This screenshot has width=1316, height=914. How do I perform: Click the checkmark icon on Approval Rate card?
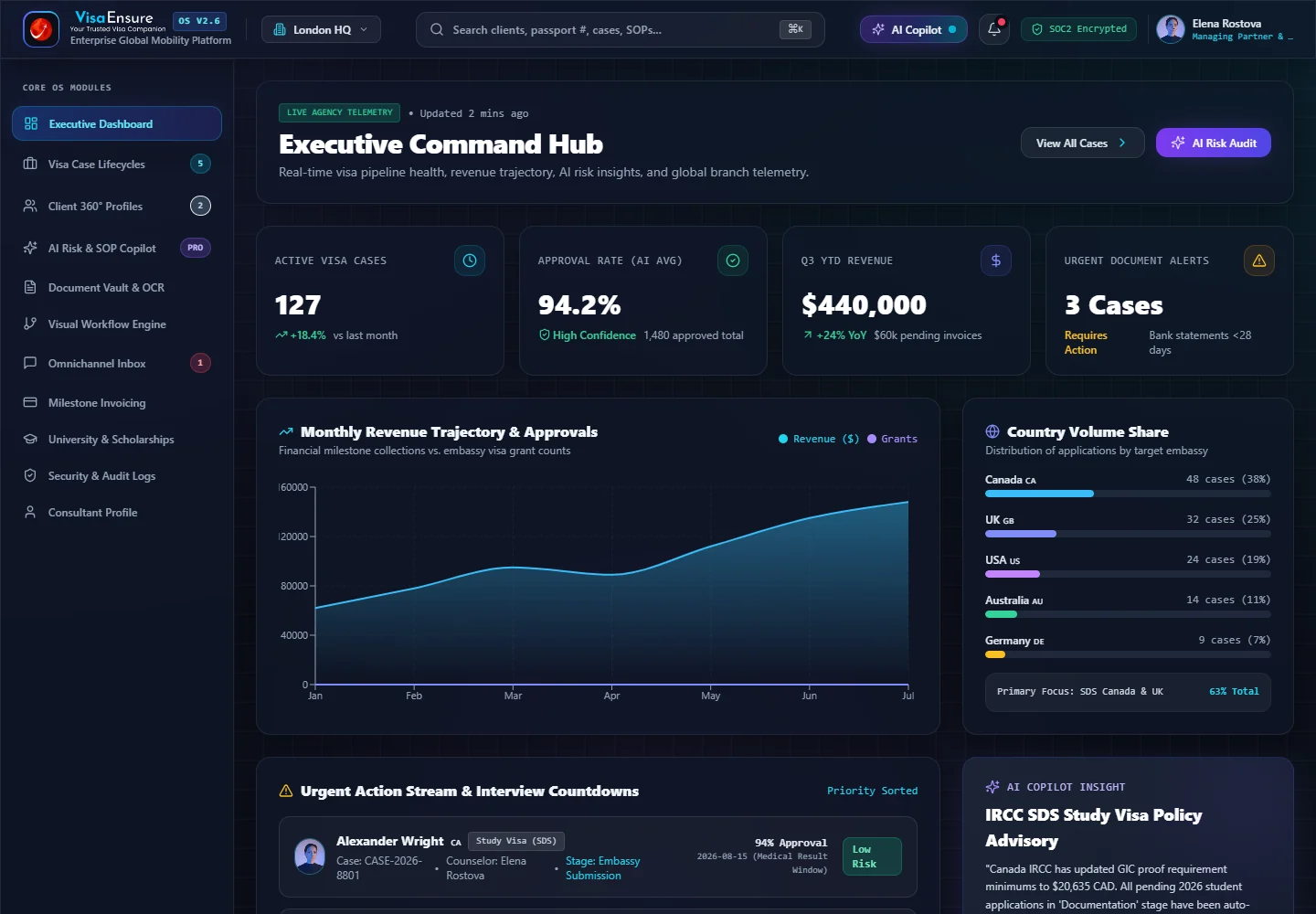(733, 260)
